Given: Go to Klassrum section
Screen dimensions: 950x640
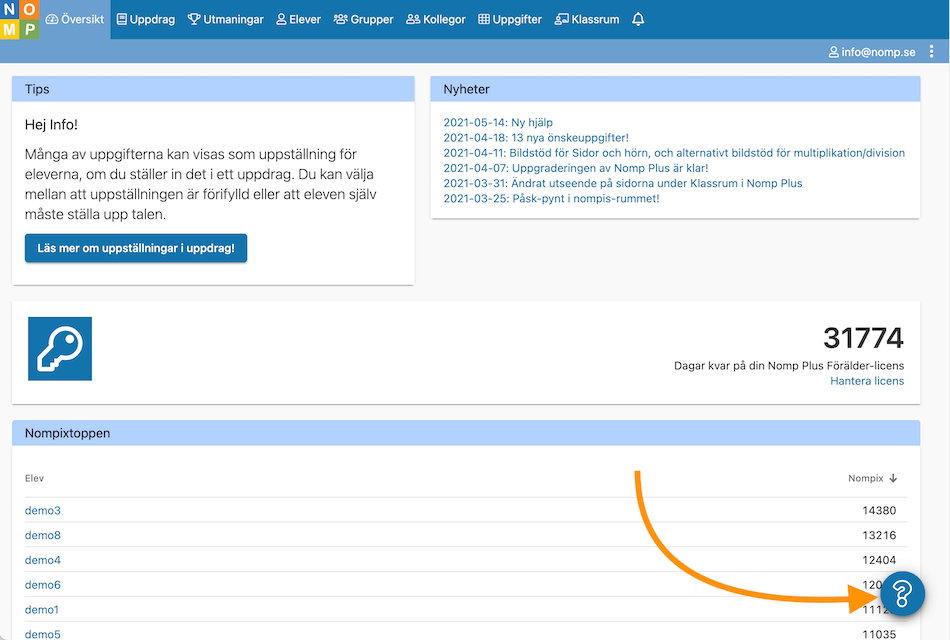Looking at the screenshot, I should click(586, 19).
